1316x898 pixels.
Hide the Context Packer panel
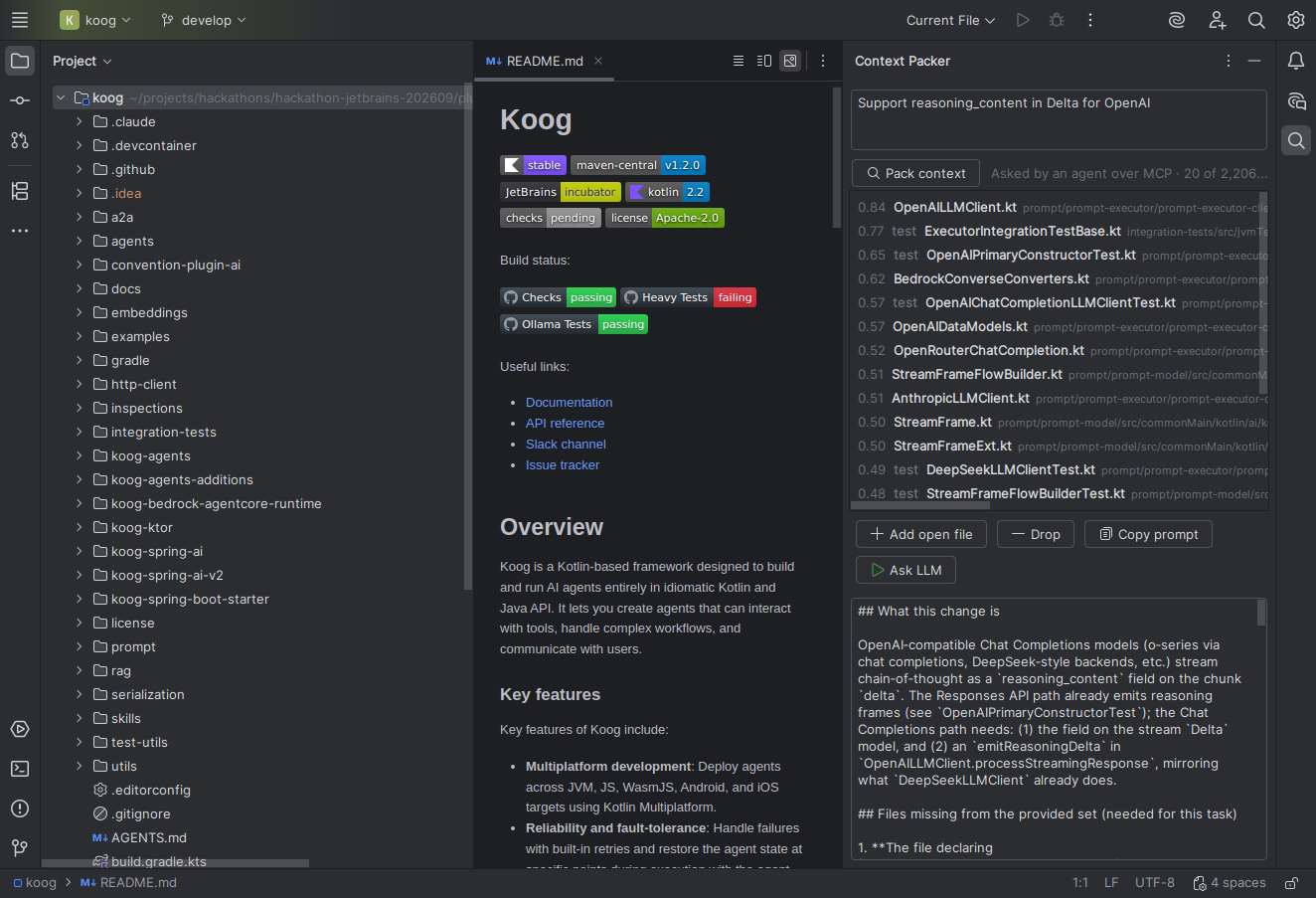pos(1254,61)
